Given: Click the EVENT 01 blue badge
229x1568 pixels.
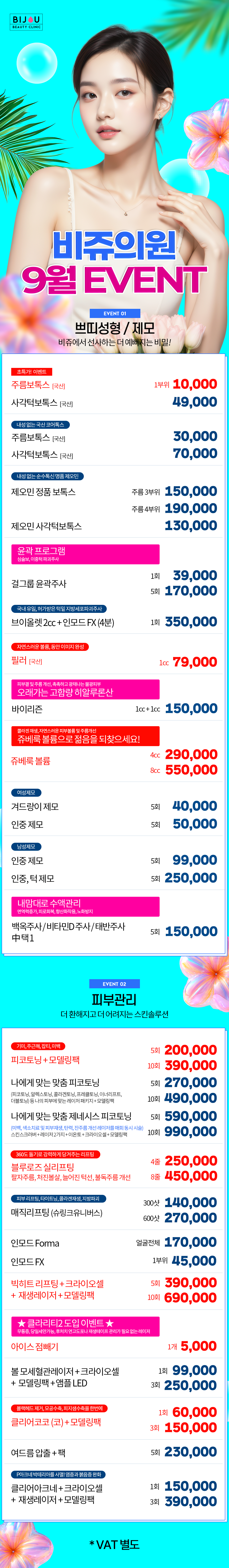Looking at the screenshot, I should tap(114, 313).
